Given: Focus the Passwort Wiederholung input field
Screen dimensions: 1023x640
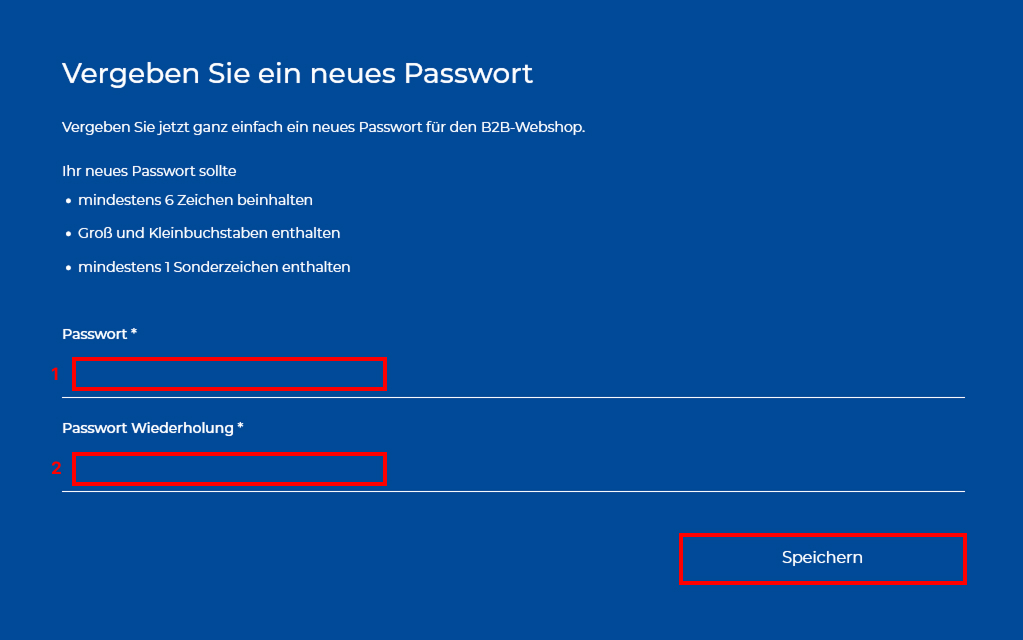Looking at the screenshot, I should pos(229,468).
